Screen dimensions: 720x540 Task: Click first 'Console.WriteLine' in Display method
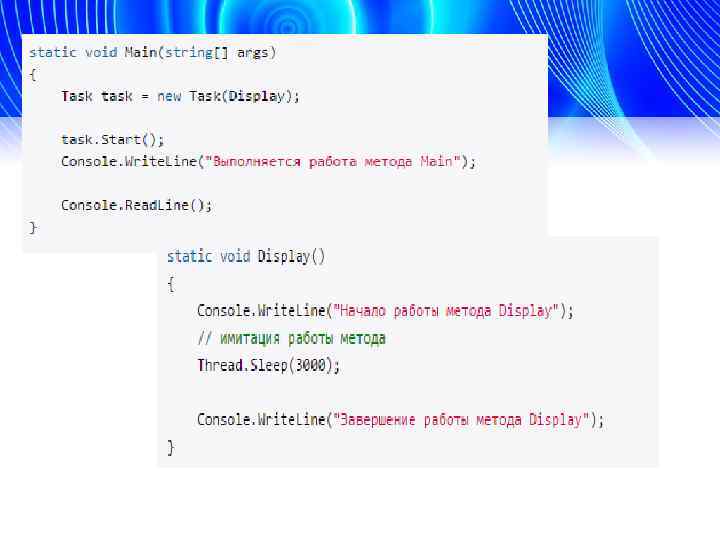point(261,311)
